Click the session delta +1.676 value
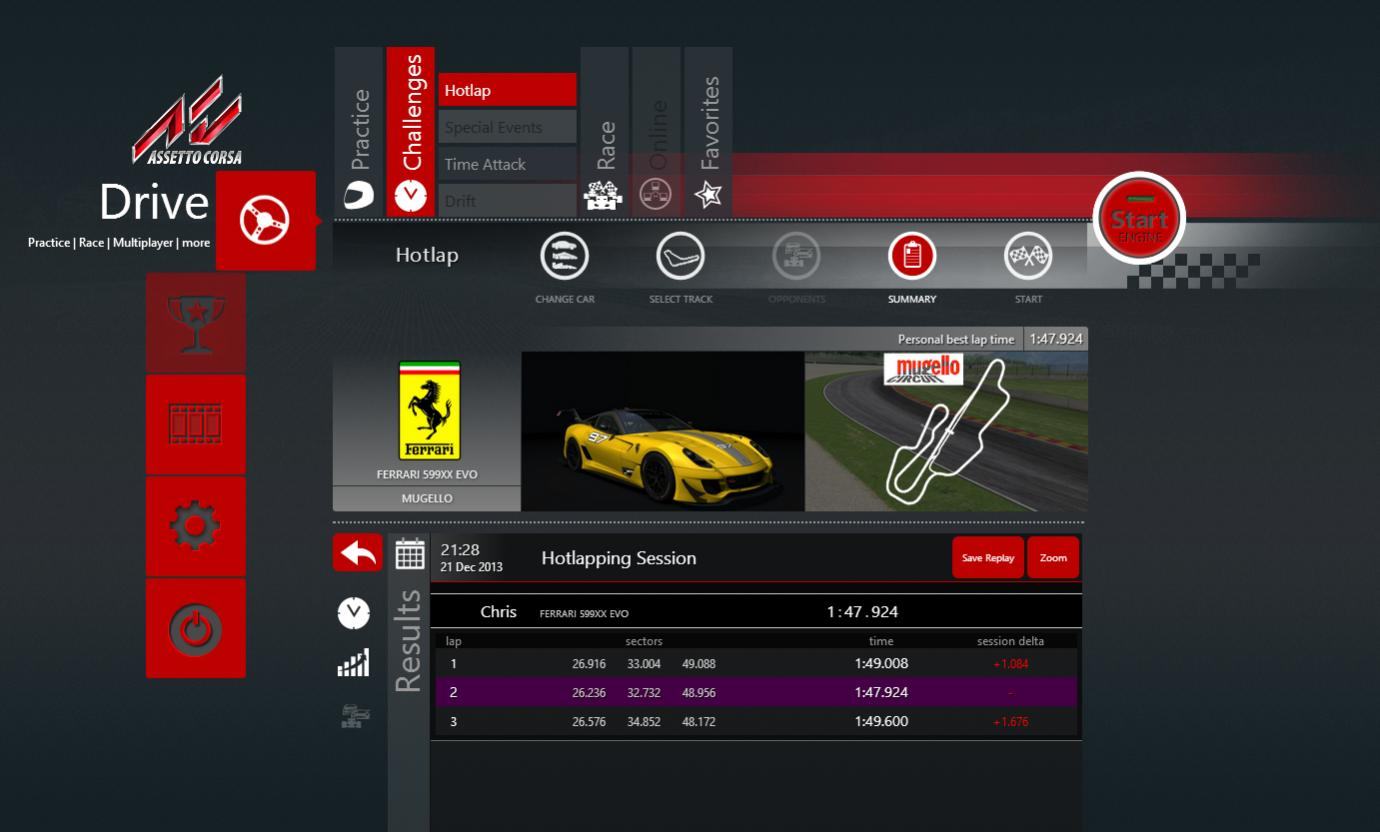This screenshot has height=832, width=1380. (x=1010, y=722)
